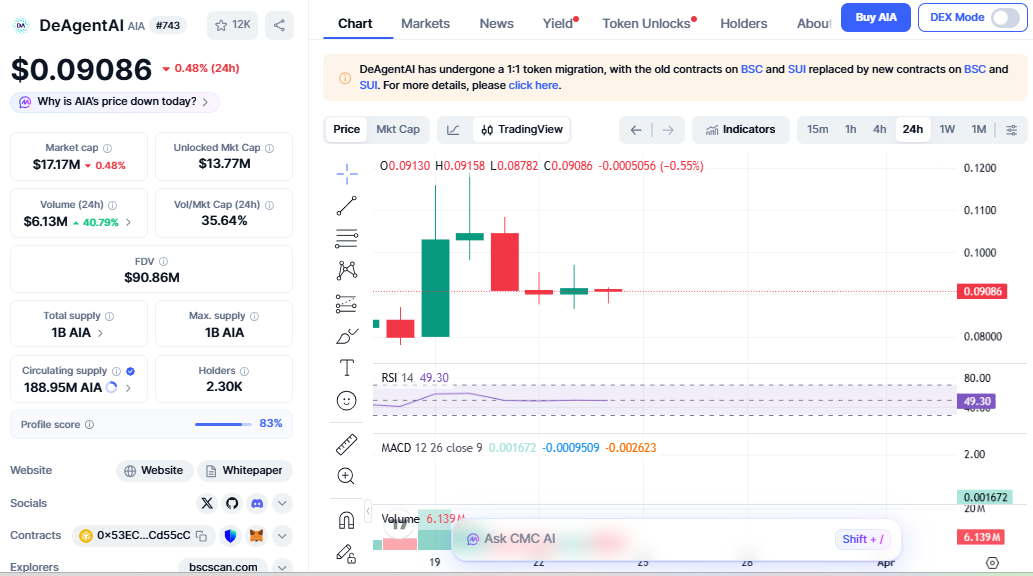Open chart settings sliders icon
This screenshot has height=576, width=1033.
click(x=1012, y=130)
